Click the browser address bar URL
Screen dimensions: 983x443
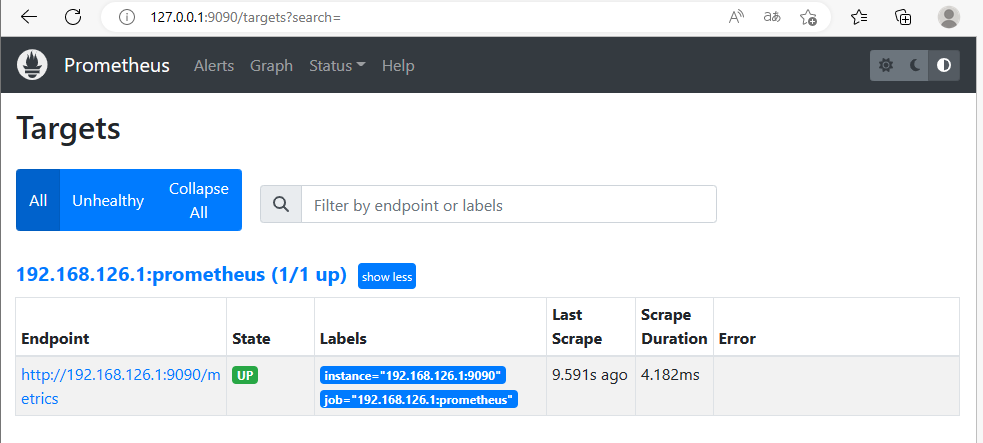[245, 18]
